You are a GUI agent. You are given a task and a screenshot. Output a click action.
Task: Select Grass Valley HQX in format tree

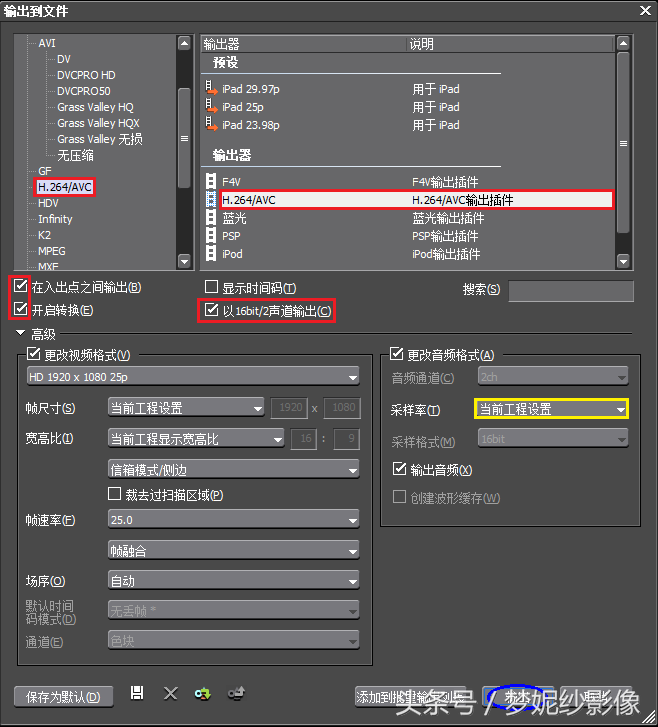pyautogui.click(x=95, y=123)
